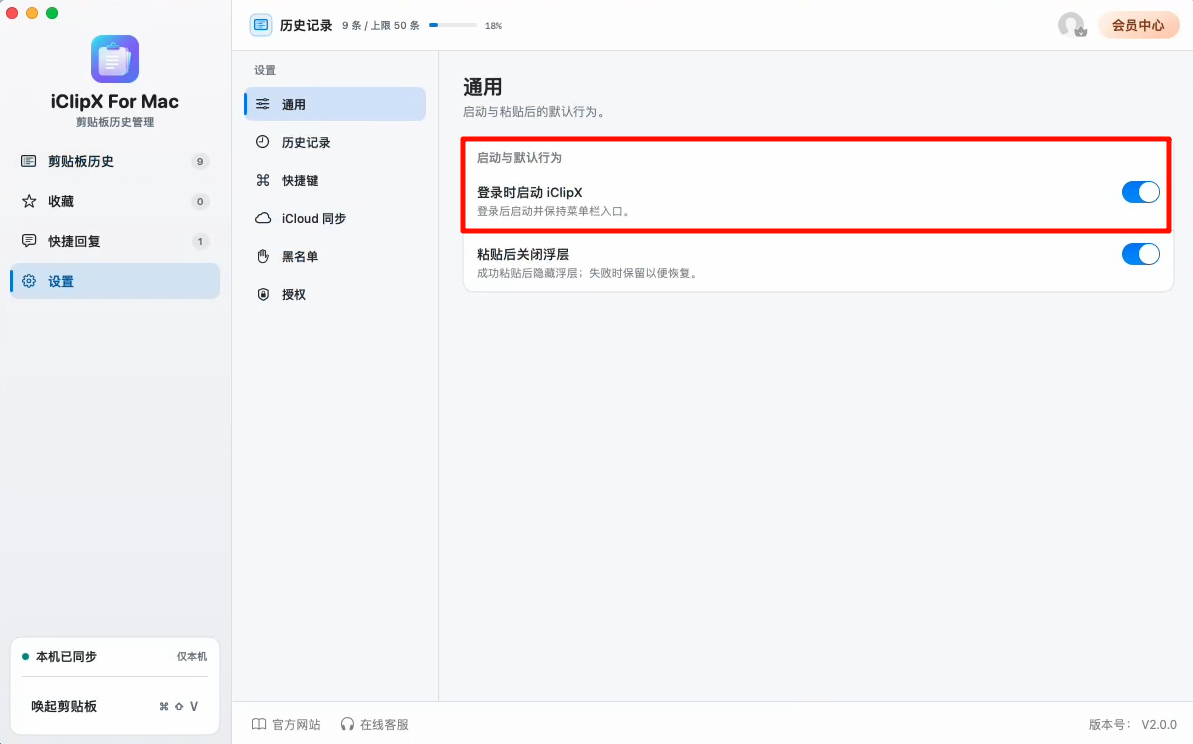Click the clipboard history list icon in sidebar

click(x=29, y=161)
